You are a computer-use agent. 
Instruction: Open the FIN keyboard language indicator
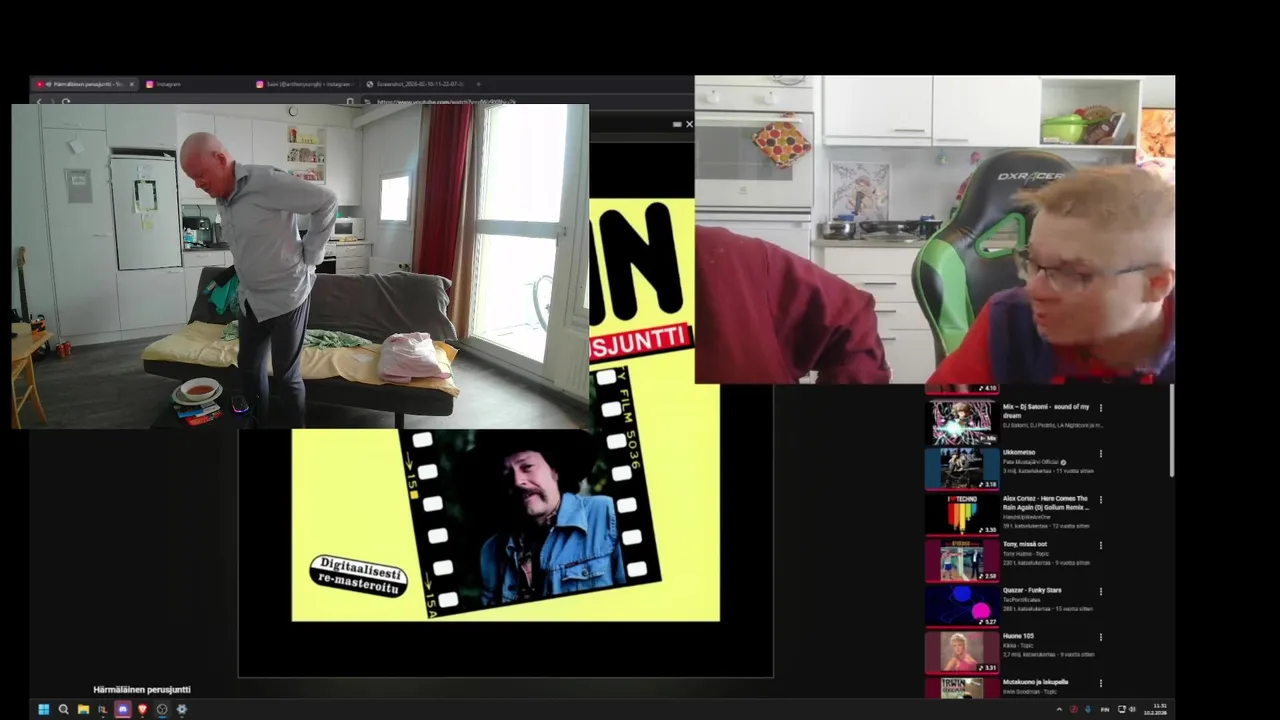pyautogui.click(x=1105, y=709)
